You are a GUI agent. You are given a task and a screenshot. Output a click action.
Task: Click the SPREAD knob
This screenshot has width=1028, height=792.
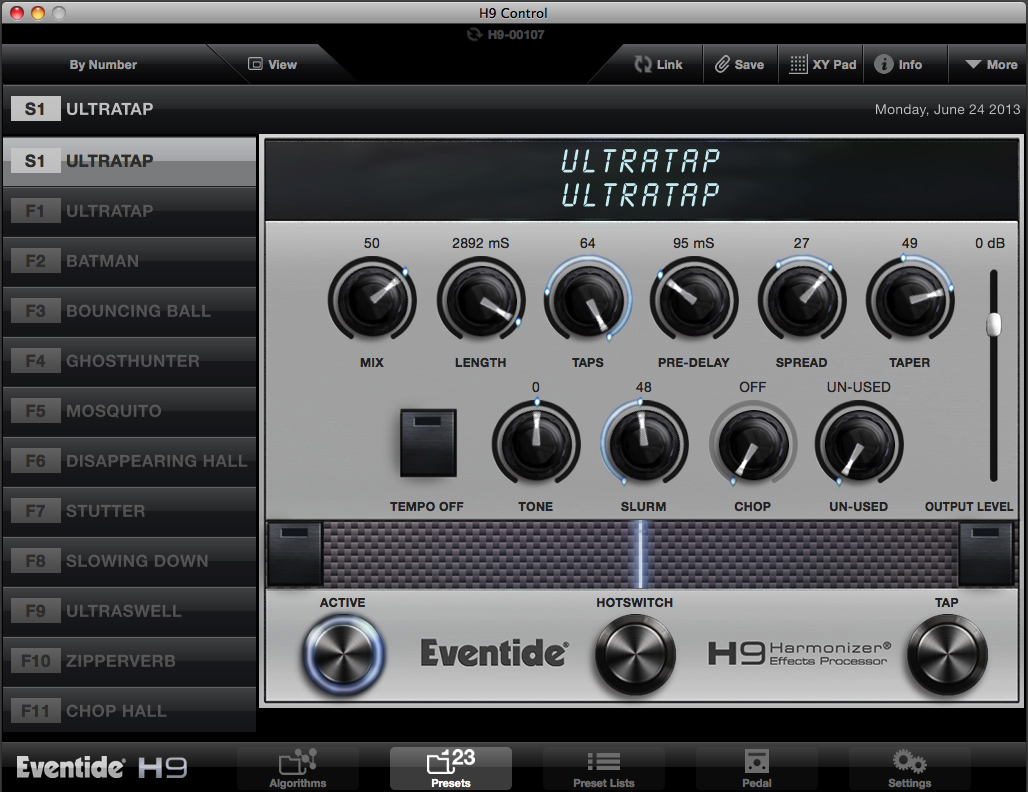coord(801,300)
